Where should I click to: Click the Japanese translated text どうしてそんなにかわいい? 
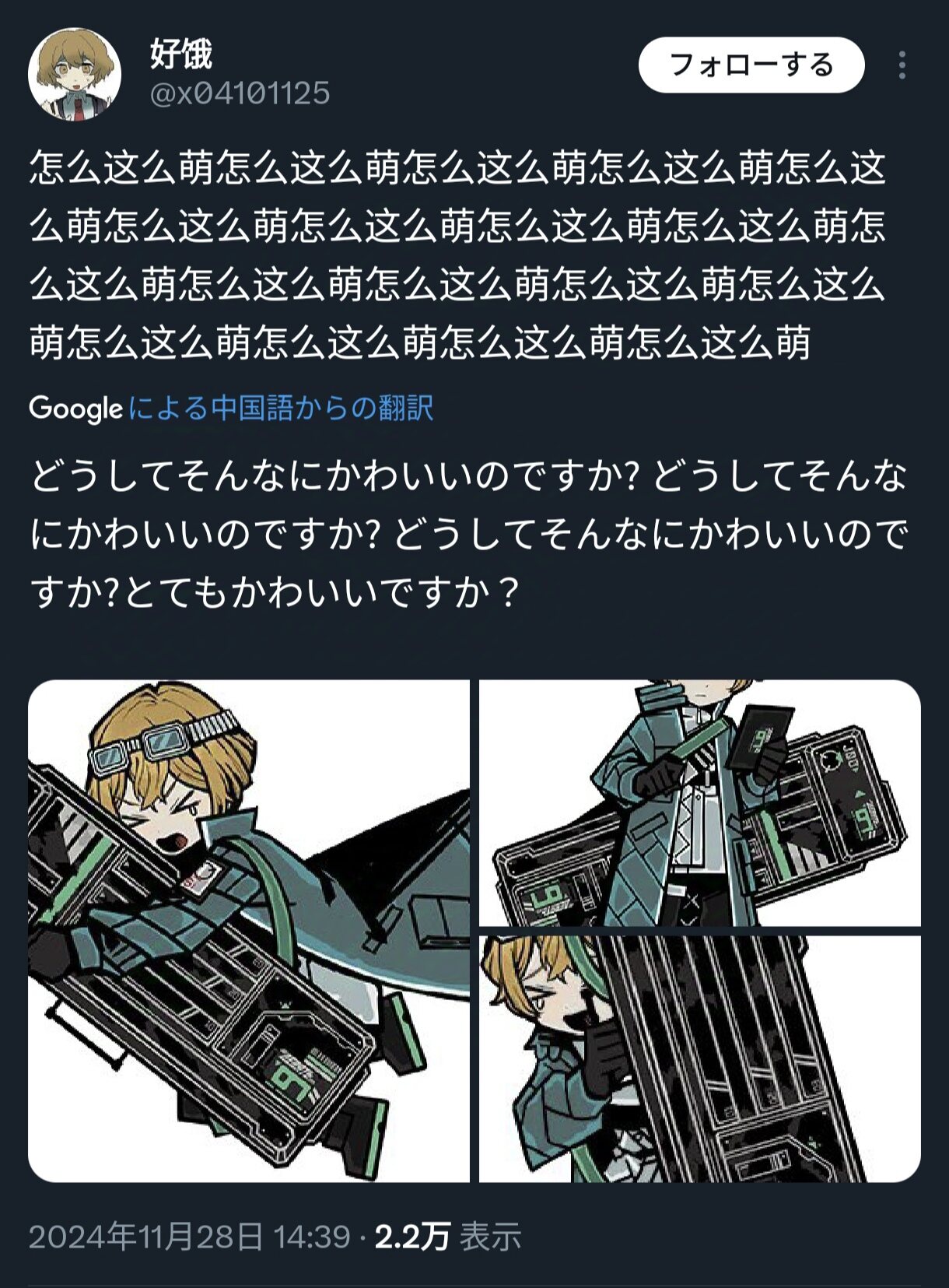tap(469, 534)
